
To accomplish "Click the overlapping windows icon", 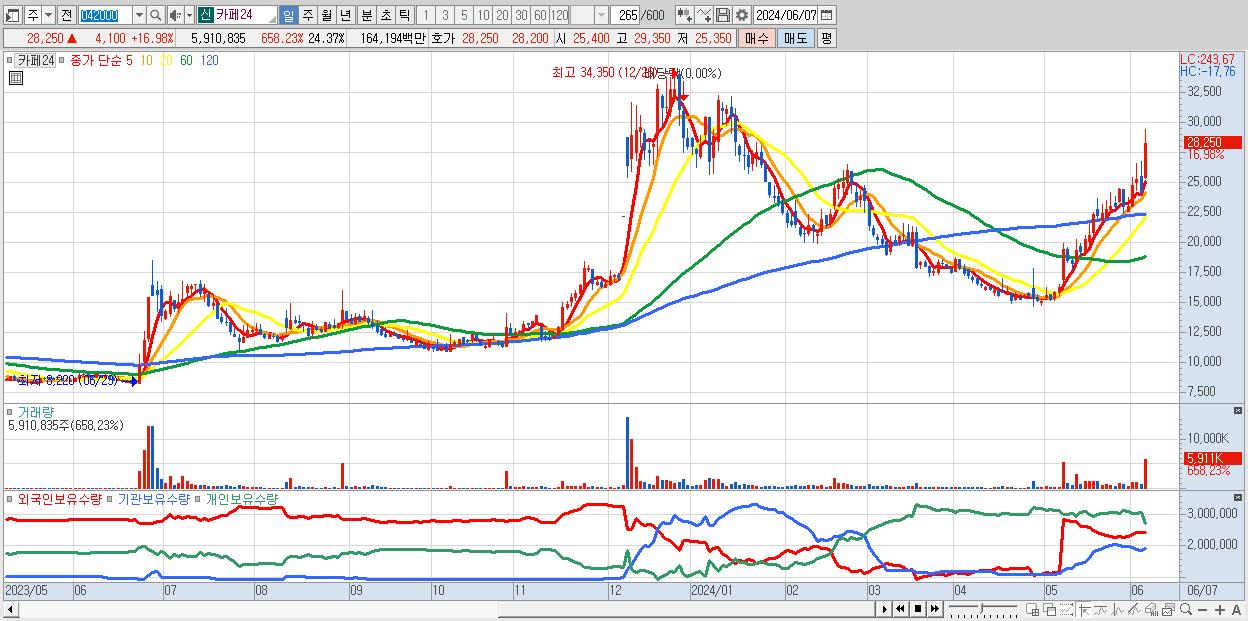I will pyautogui.click(x=1050, y=610).
